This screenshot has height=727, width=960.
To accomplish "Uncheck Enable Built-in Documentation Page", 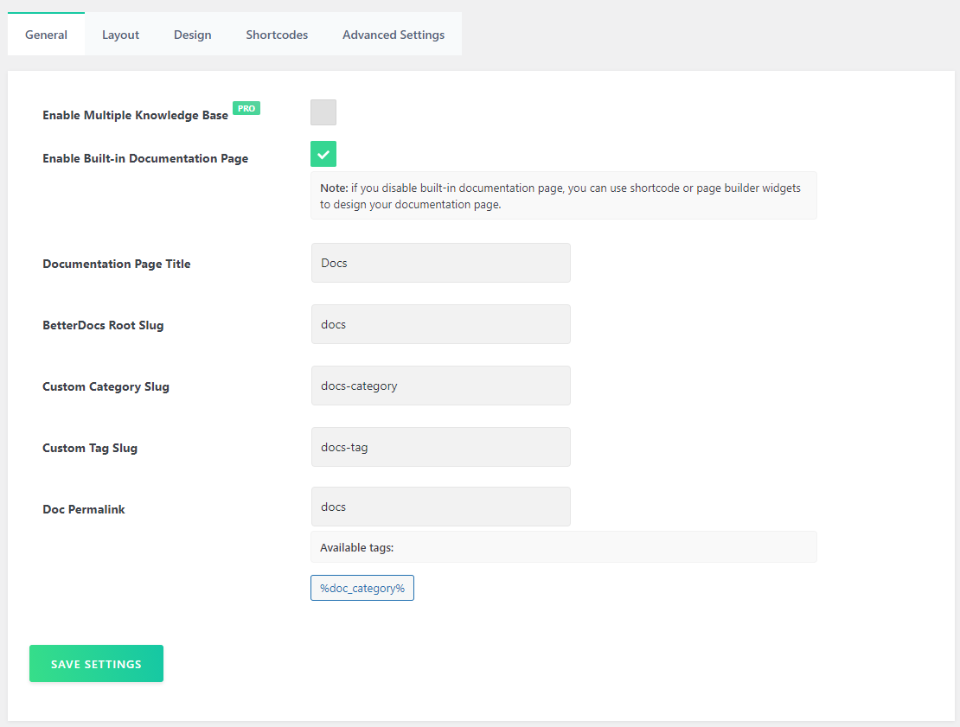I will coord(323,154).
